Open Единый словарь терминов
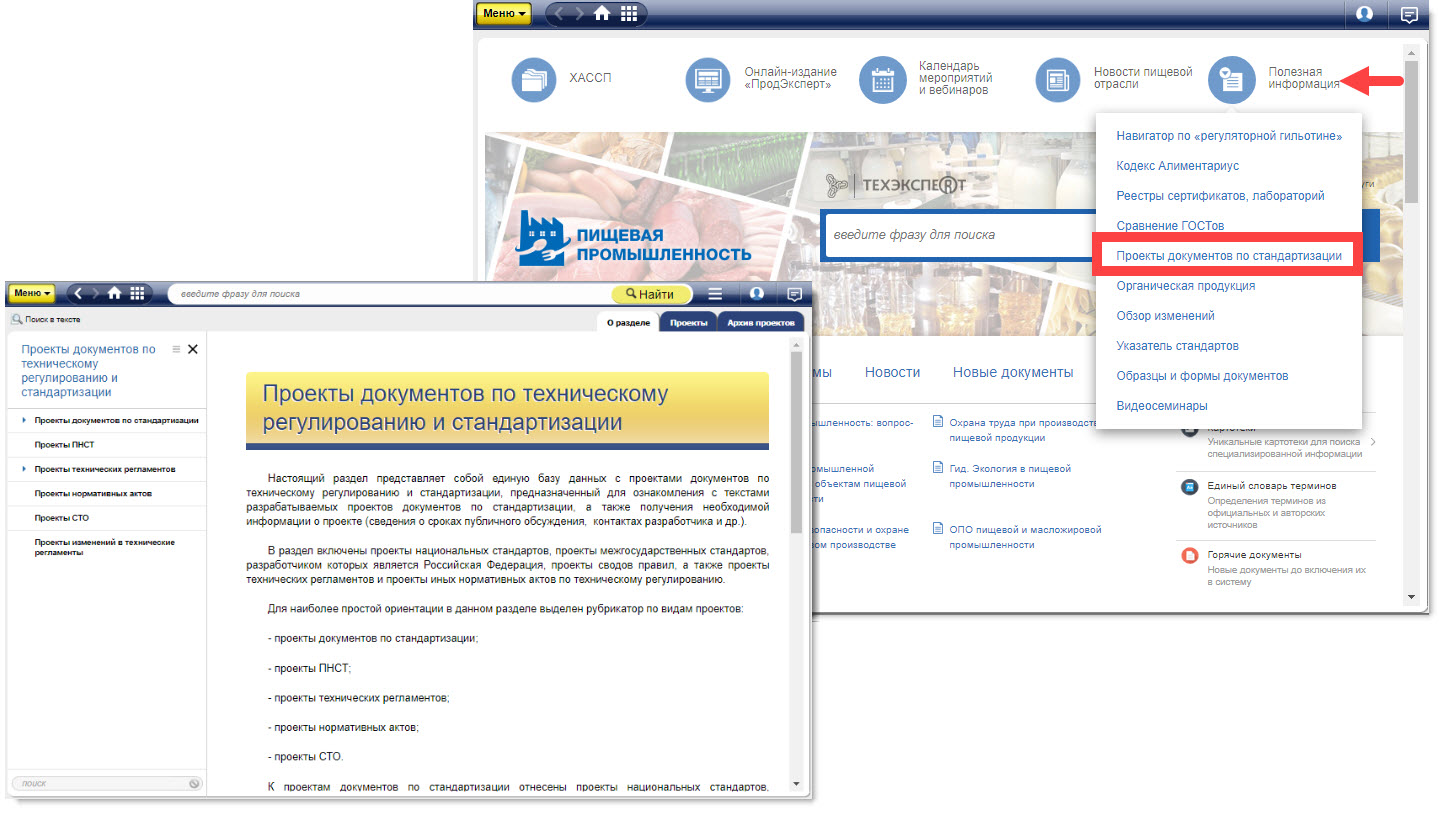The width and height of the screenshot is (1439, 821). point(1272,486)
